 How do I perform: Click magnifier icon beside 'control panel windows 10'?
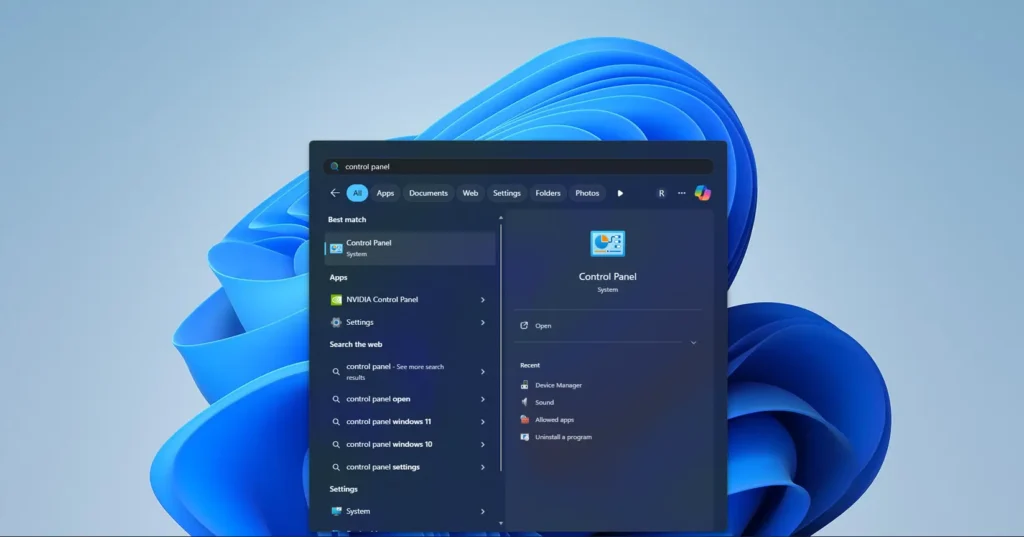point(336,444)
